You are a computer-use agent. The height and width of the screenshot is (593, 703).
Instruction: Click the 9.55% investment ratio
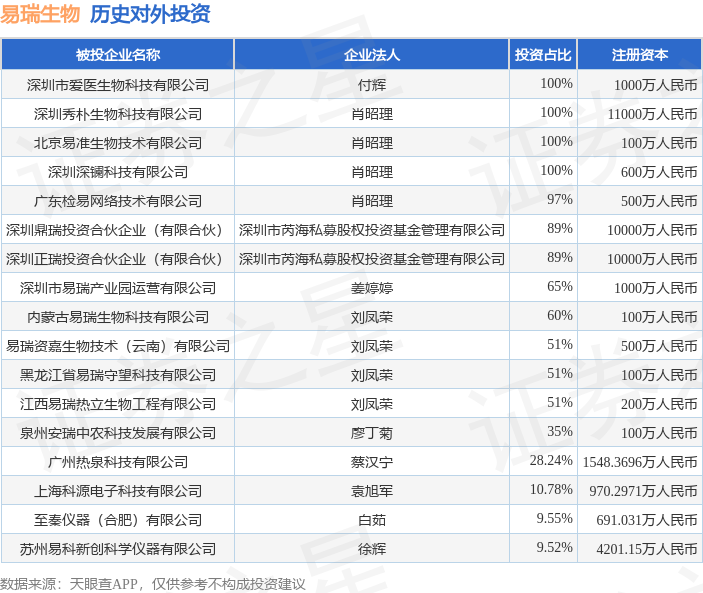pyautogui.click(x=555, y=519)
